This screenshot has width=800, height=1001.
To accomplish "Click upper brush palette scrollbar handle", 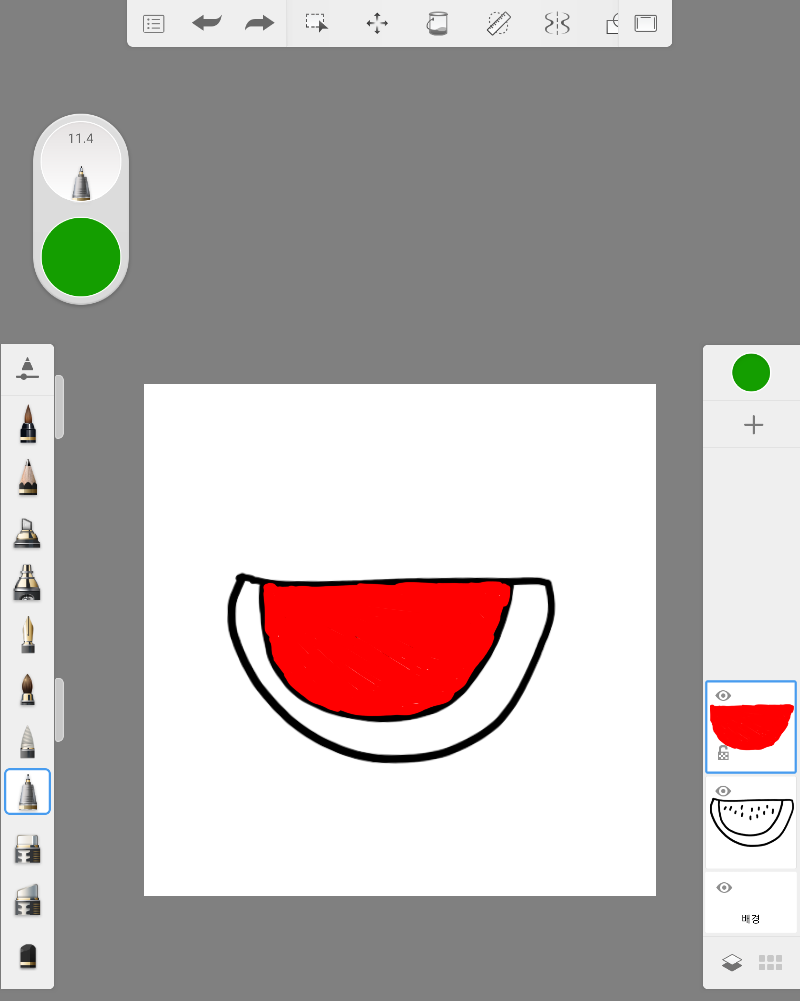I will (x=59, y=407).
